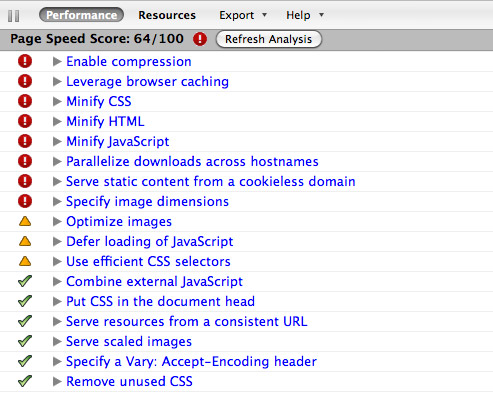Click error icon next to Minify CSS

[x=25, y=101]
